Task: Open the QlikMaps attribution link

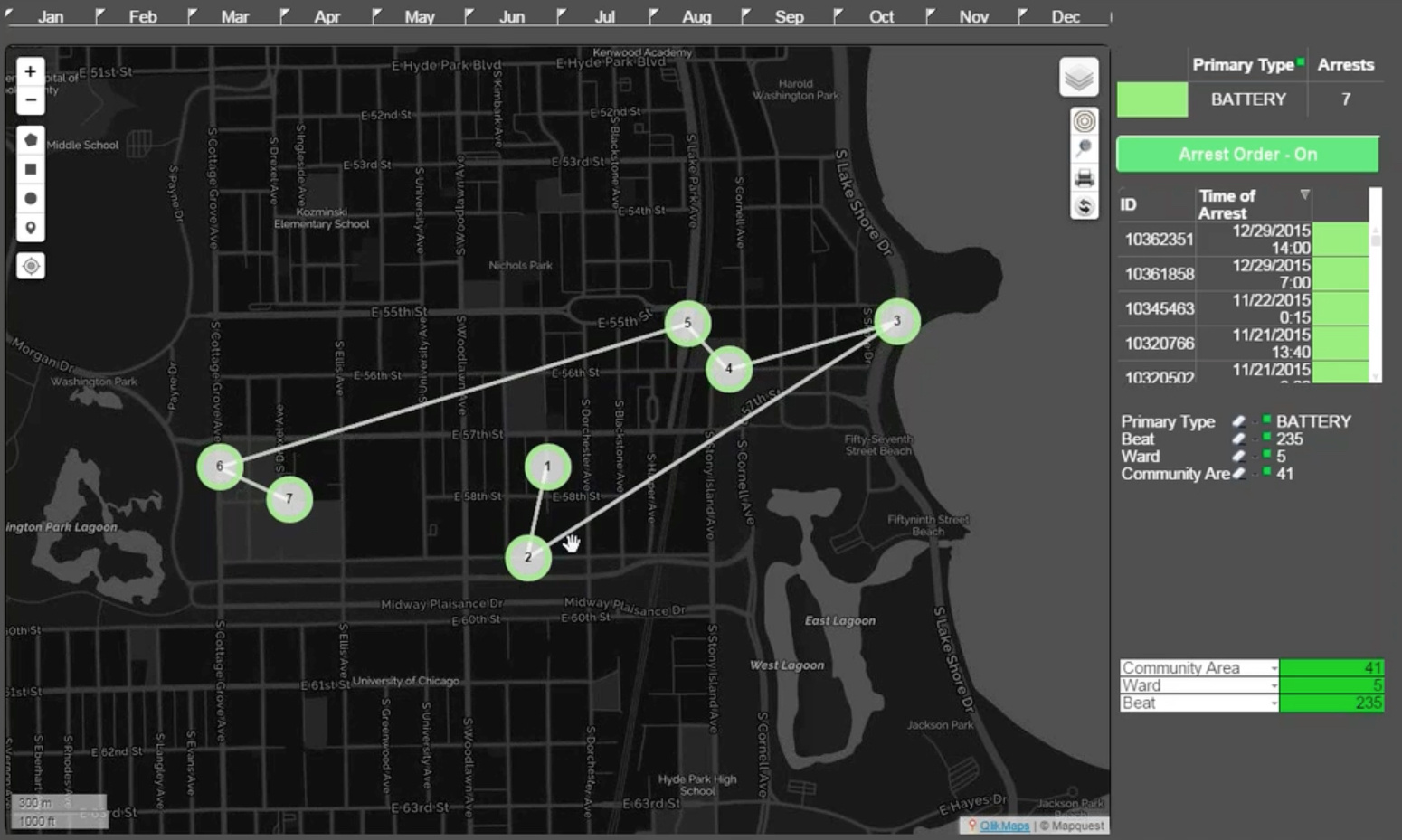Action: click(1004, 826)
